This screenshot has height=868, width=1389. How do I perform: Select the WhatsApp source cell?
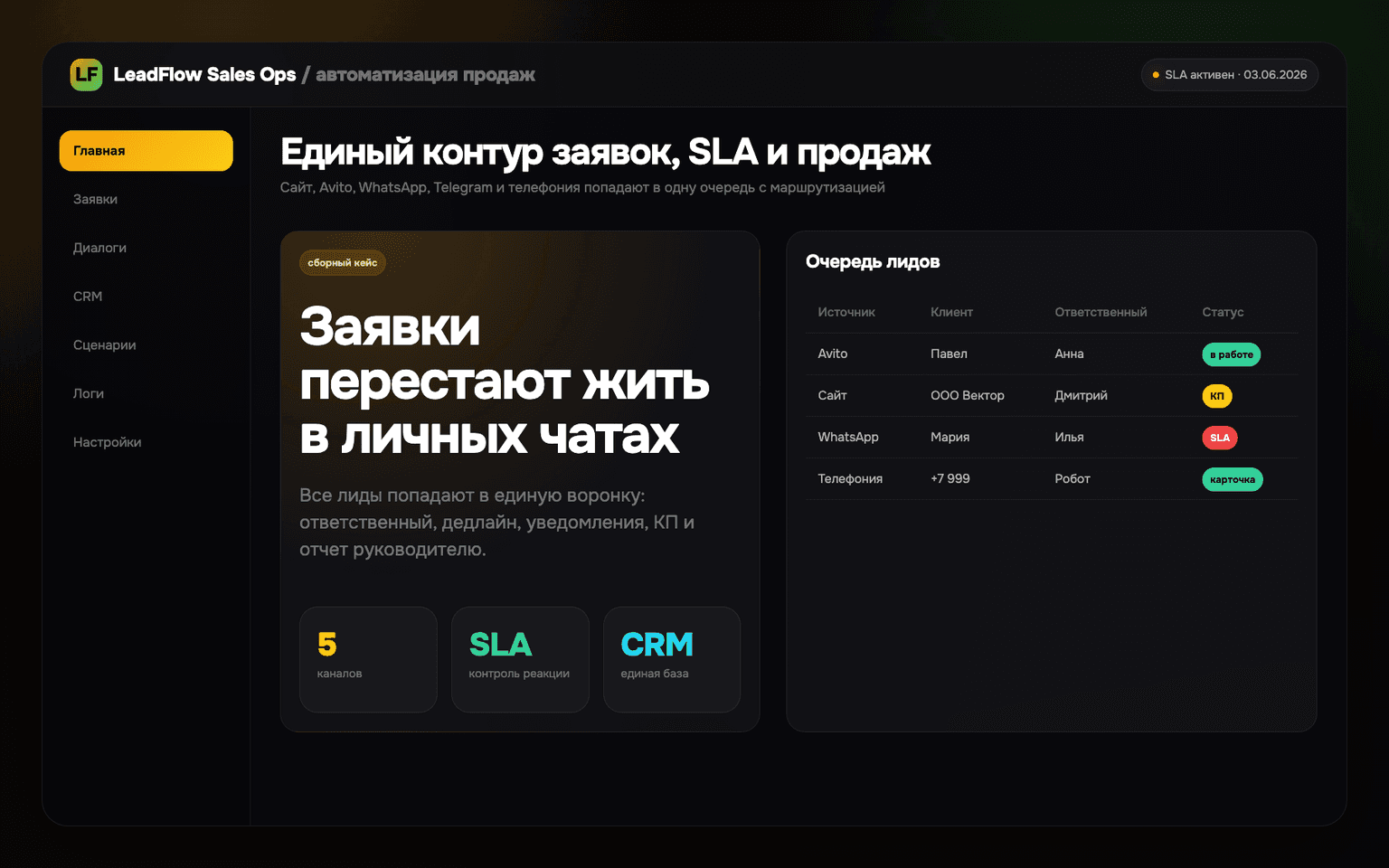(848, 437)
